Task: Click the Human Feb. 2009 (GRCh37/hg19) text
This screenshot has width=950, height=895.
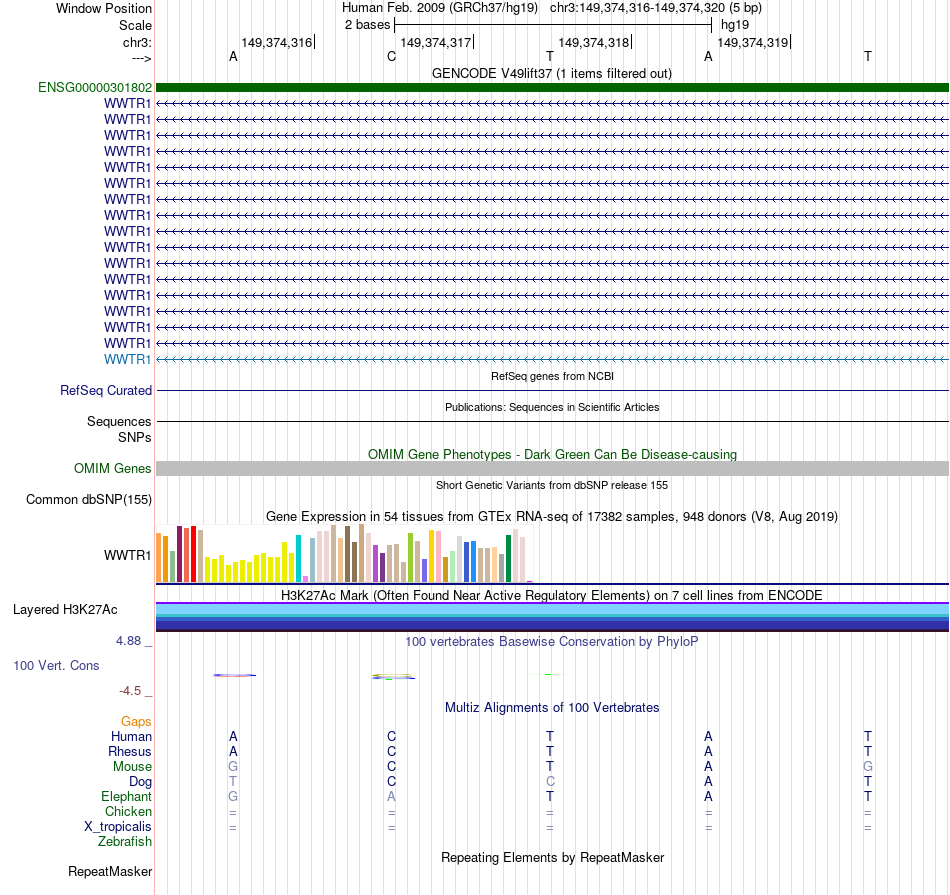Action: (440, 8)
